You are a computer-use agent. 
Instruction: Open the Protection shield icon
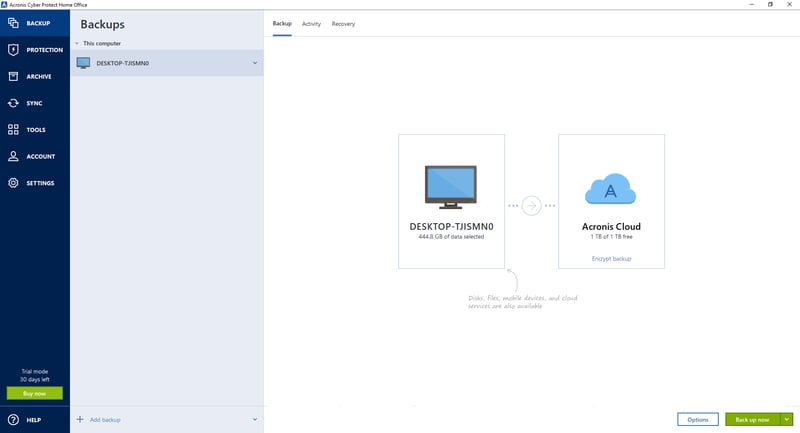(13, 49)
